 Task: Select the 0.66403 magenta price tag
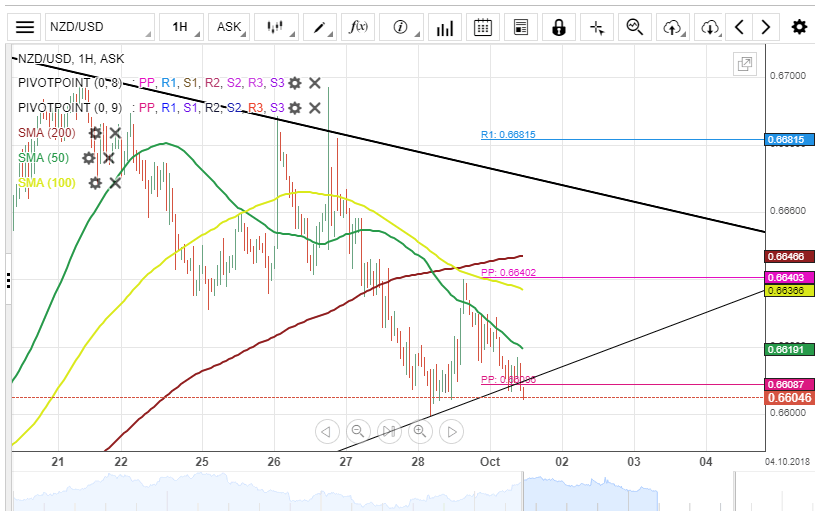click(x=790, y=278)
